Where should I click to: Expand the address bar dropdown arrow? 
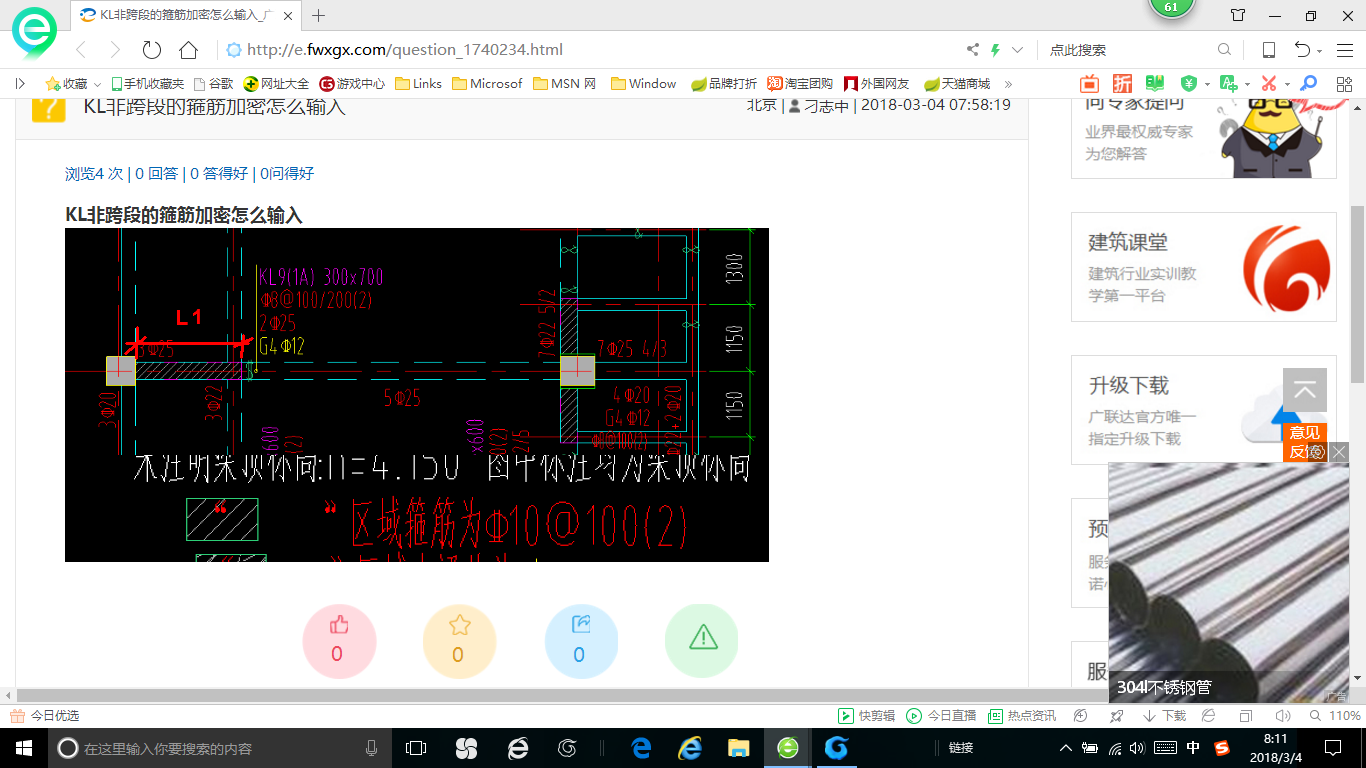point(1018,50)
